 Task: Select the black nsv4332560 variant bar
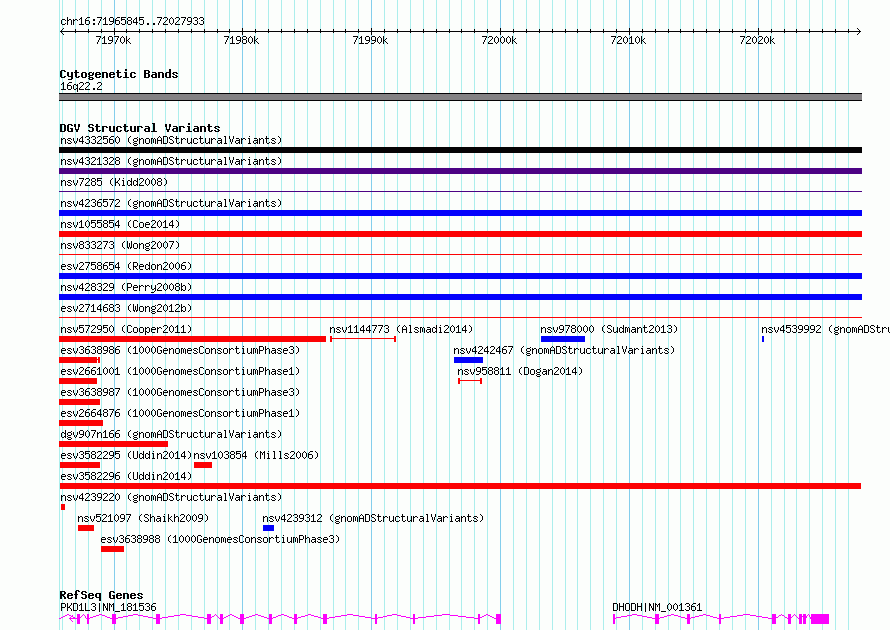[x=460, y=150]
